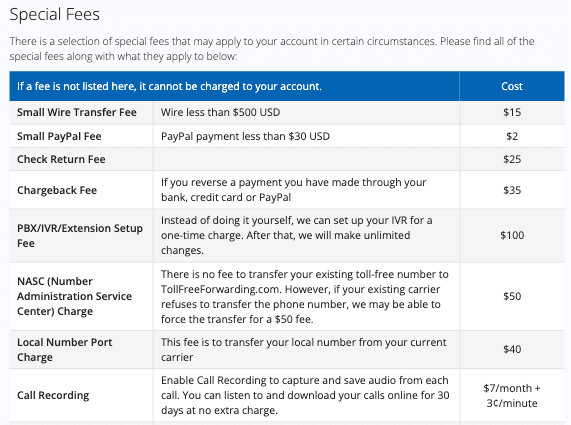Image resolution: width=571 pixels, height=425 pixels.
Task: Click the $7/month call recording cost
Action: [512, 396]
